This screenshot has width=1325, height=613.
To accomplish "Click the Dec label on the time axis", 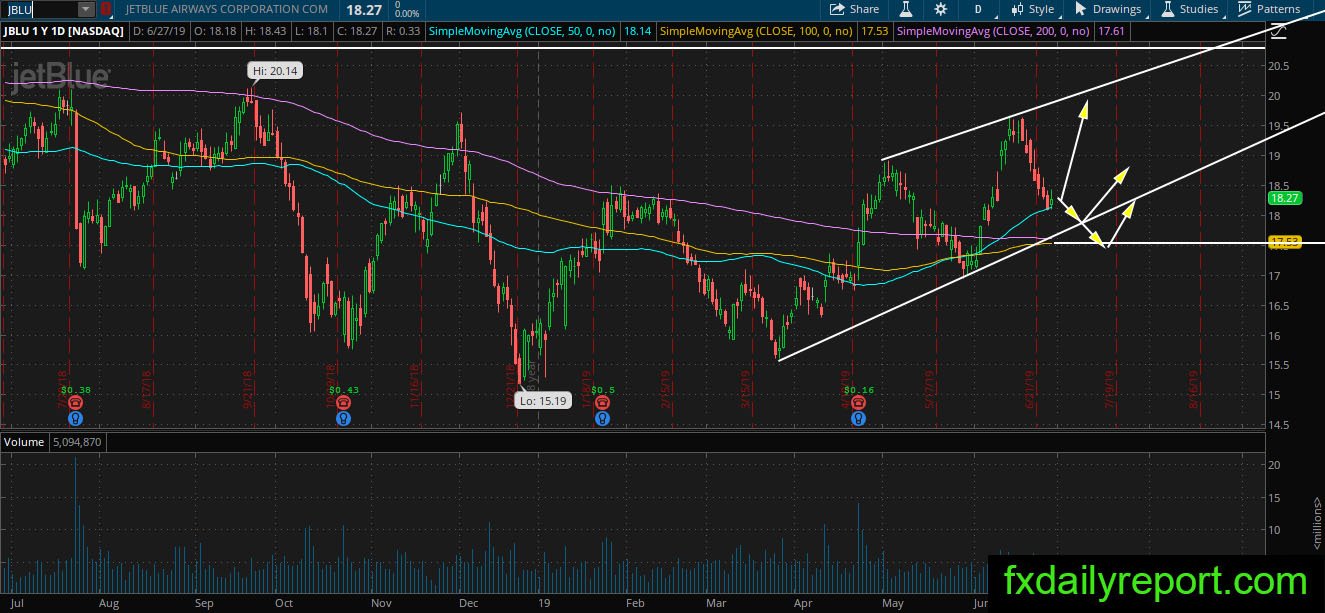I will [x=469, y=603].
